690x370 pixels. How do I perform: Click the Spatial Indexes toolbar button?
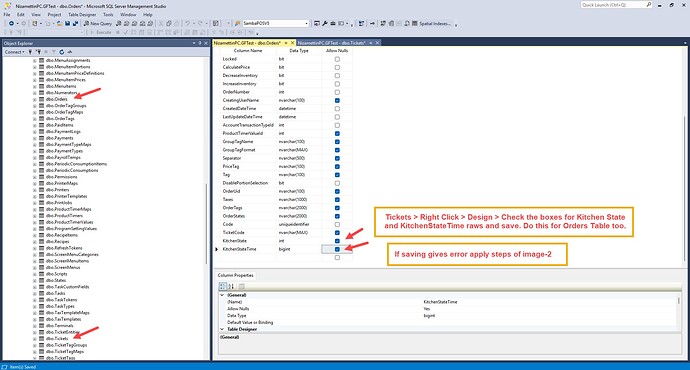(x=431, y=23)
